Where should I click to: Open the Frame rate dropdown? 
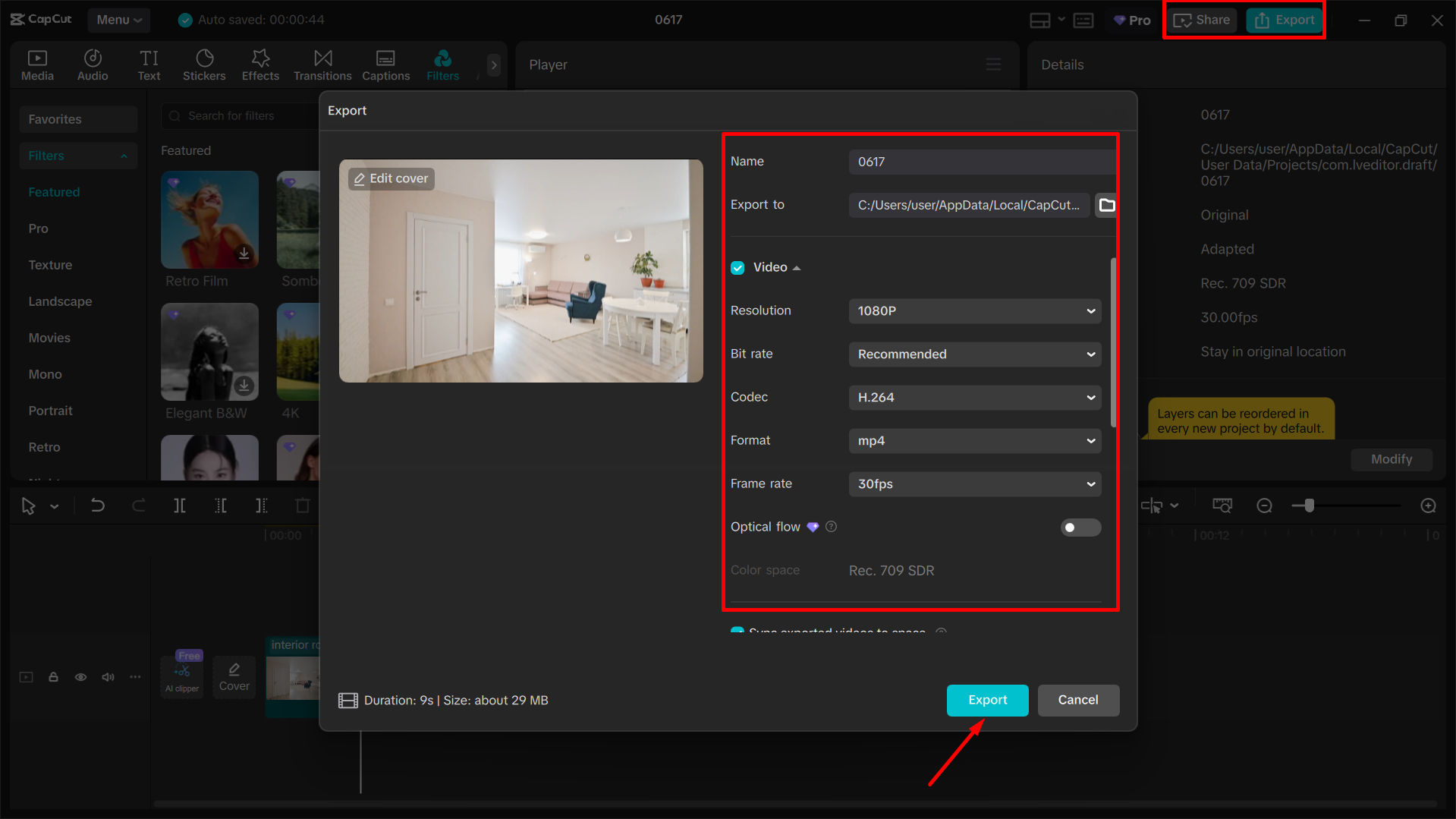point(974,484)
